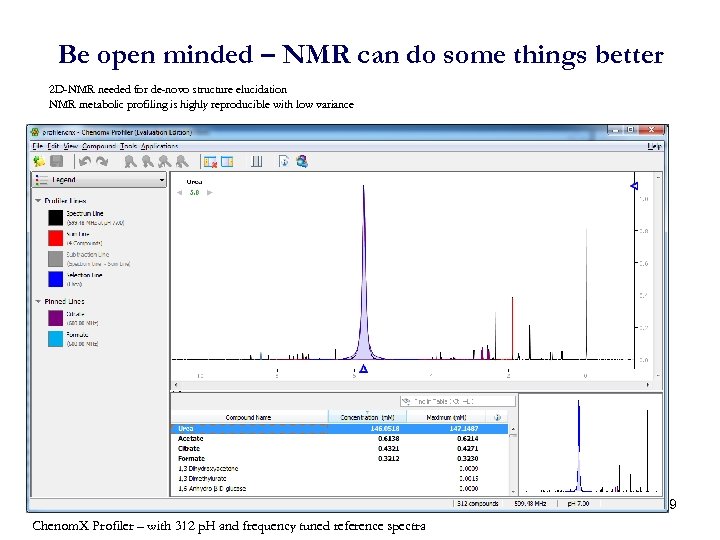Select the 1,3-Dimethylurate row

pyautogui.click(x=340, y=478)
